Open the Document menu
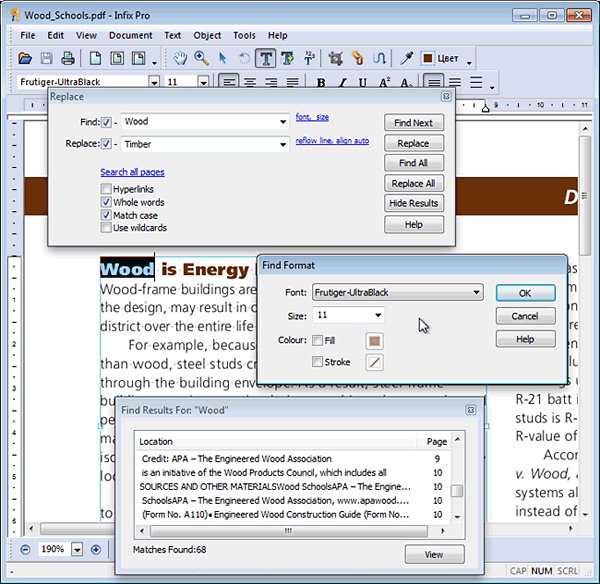 coord(130,35)
